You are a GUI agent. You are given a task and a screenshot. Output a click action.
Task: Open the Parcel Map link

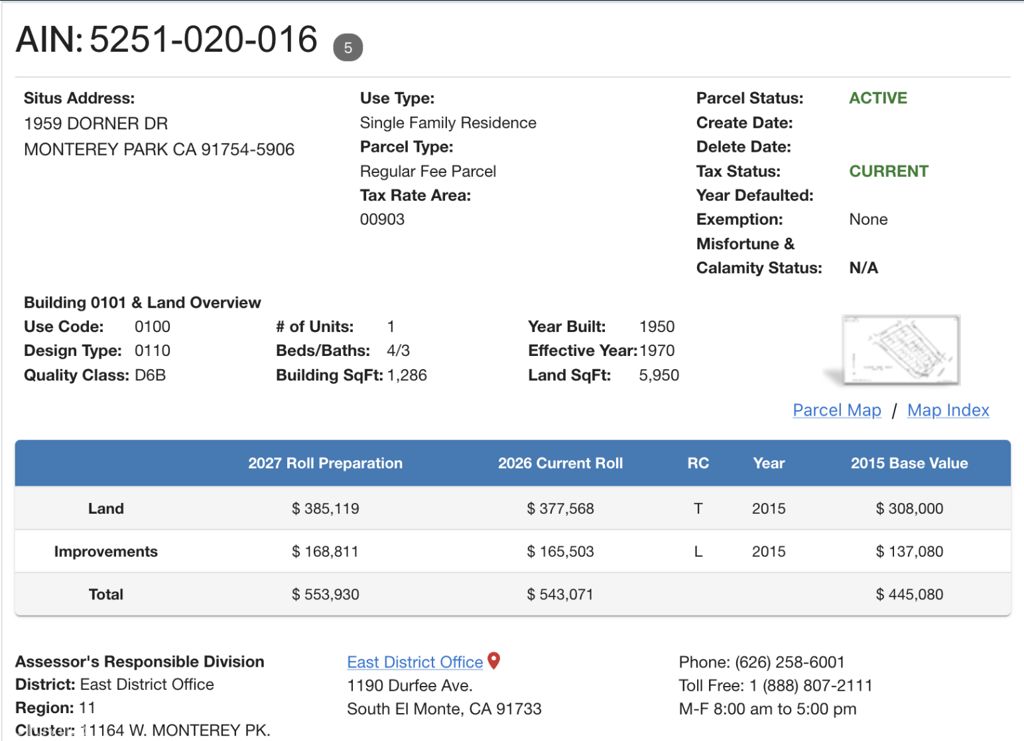click(x=837, y=410)
